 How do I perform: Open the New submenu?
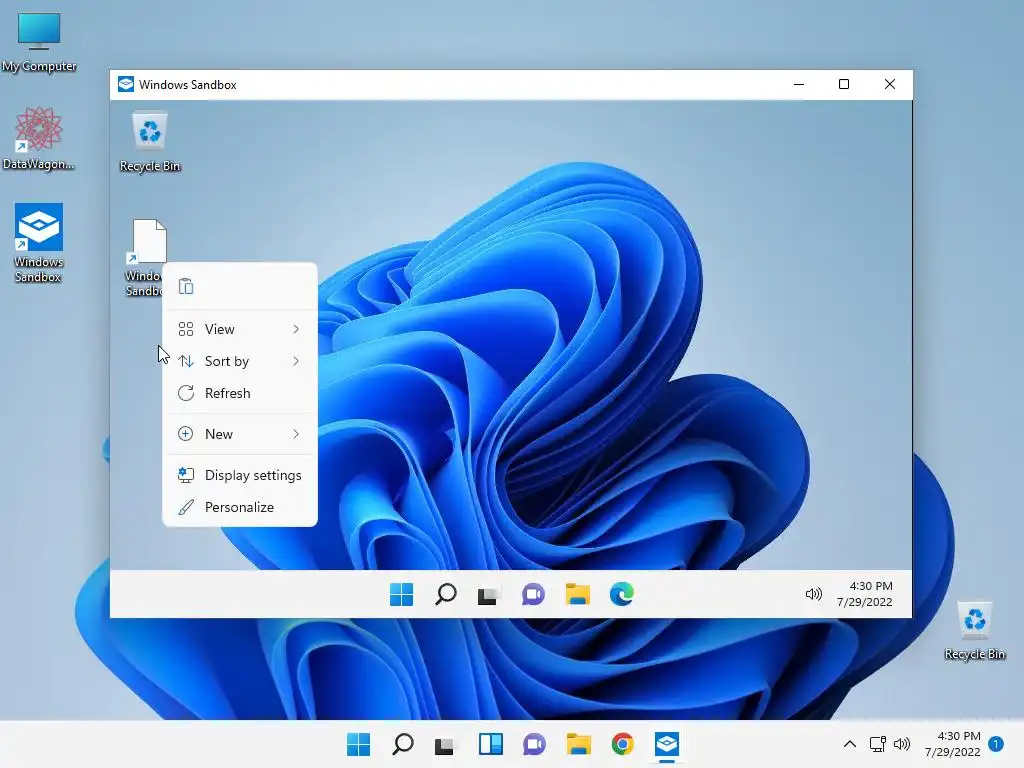(x=240, y=434)
